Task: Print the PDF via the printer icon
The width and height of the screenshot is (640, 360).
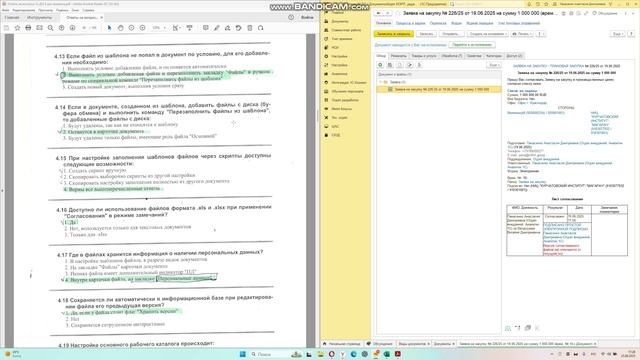Action: [x=28, y=28]
